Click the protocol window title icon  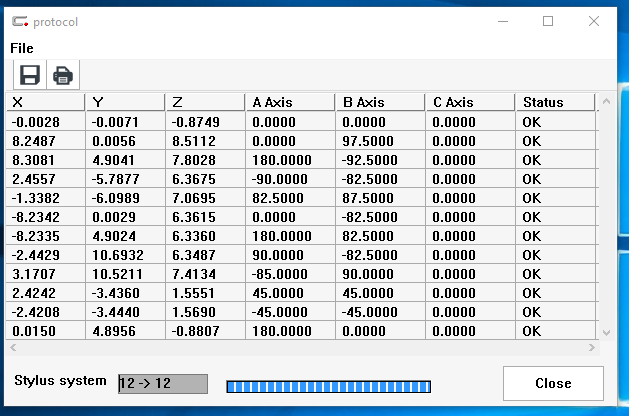click(x=20, y=21)
